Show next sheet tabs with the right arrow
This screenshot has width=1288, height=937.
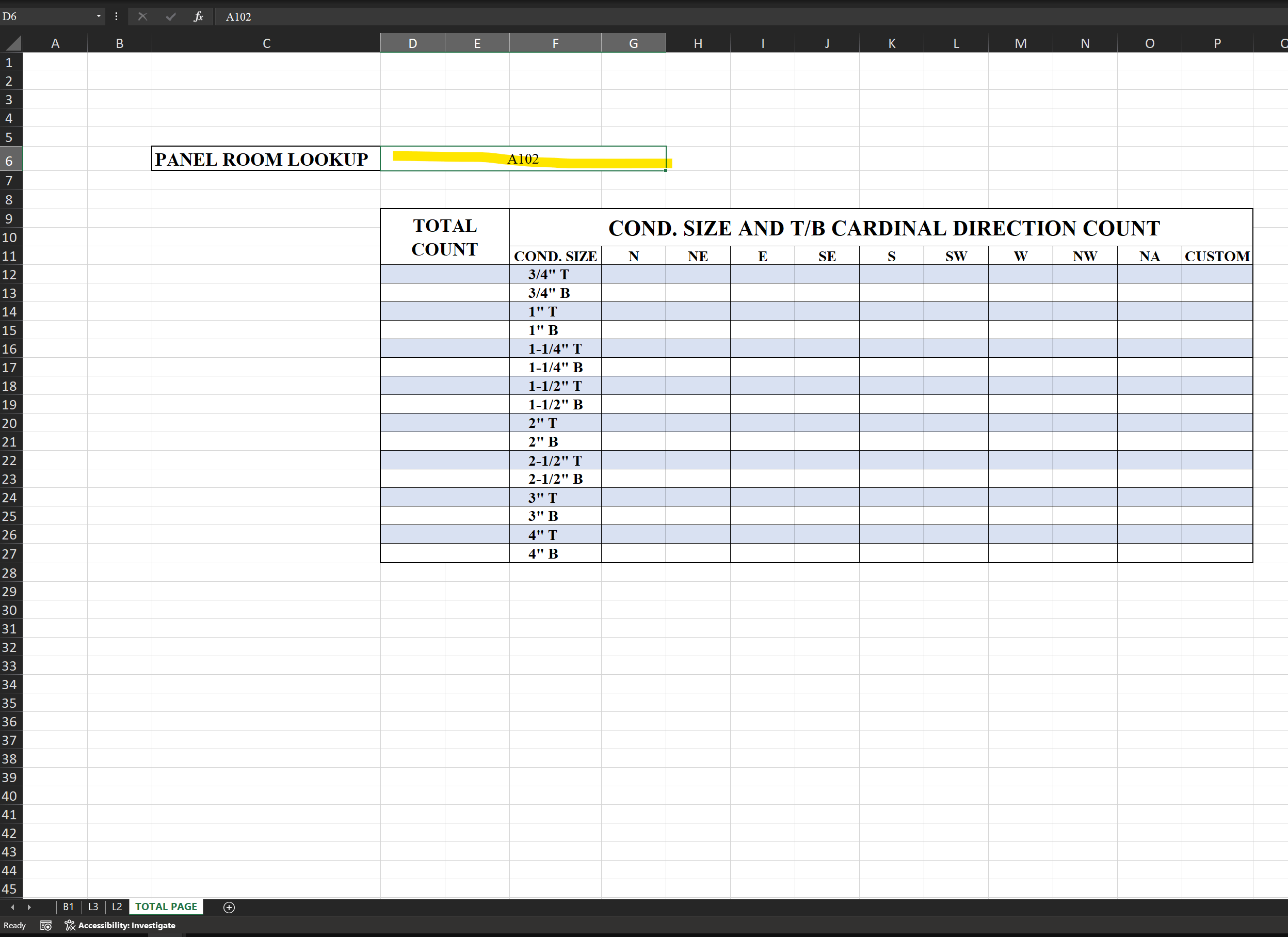(29, 908)
